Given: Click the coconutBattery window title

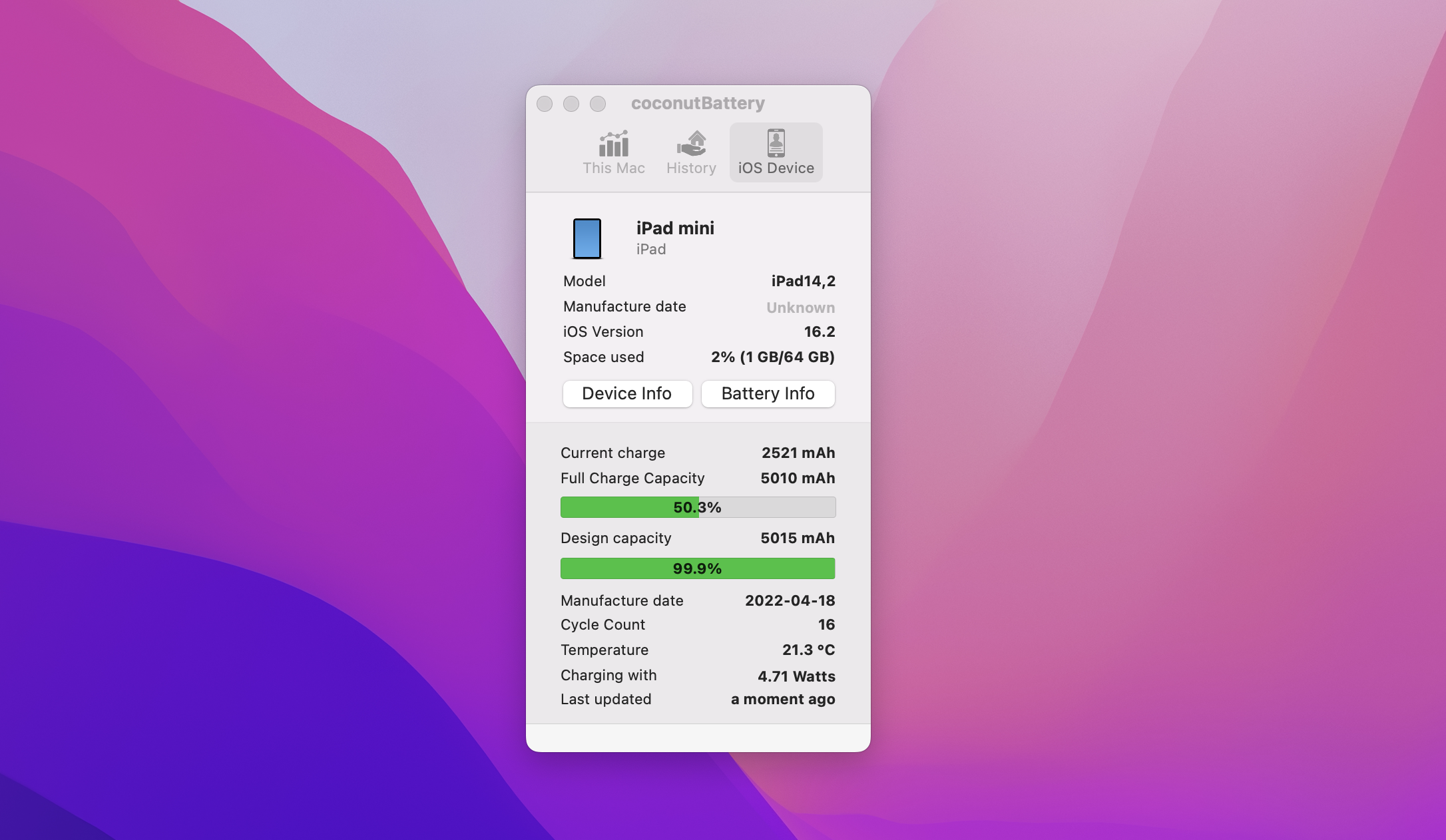Looking at the screenshot, I should pyautogui.click(x=698, y=103).
